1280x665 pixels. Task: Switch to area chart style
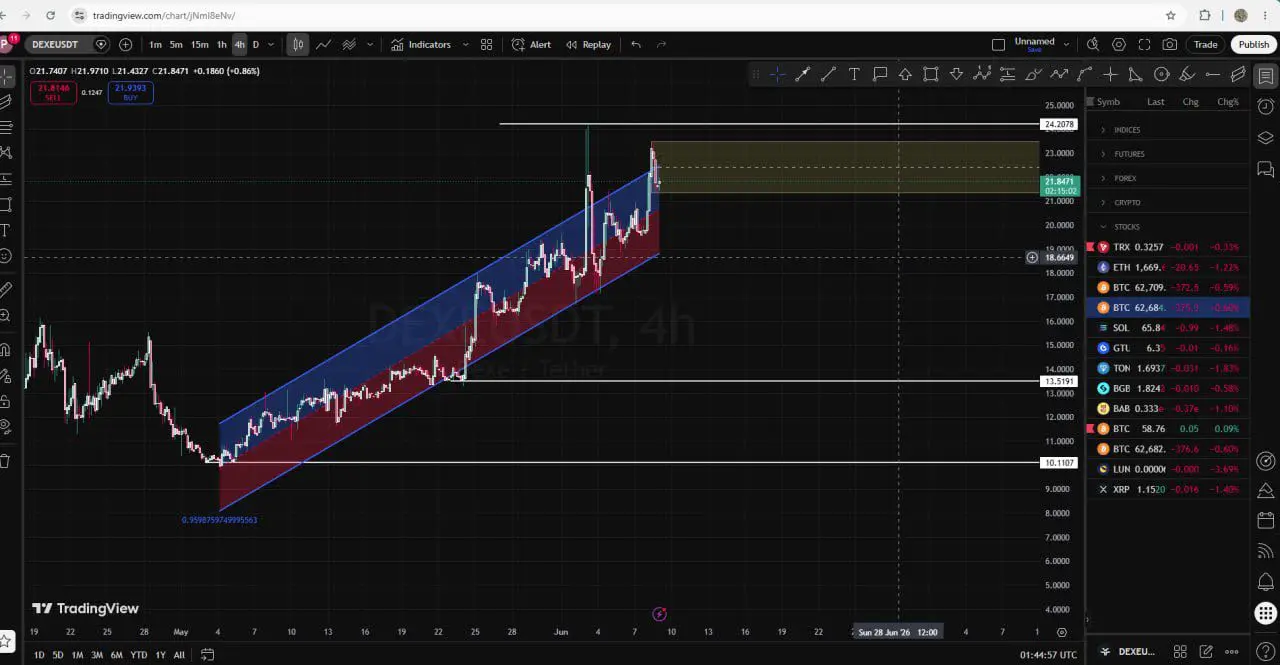pyautogui.click(x=349, y=44)
